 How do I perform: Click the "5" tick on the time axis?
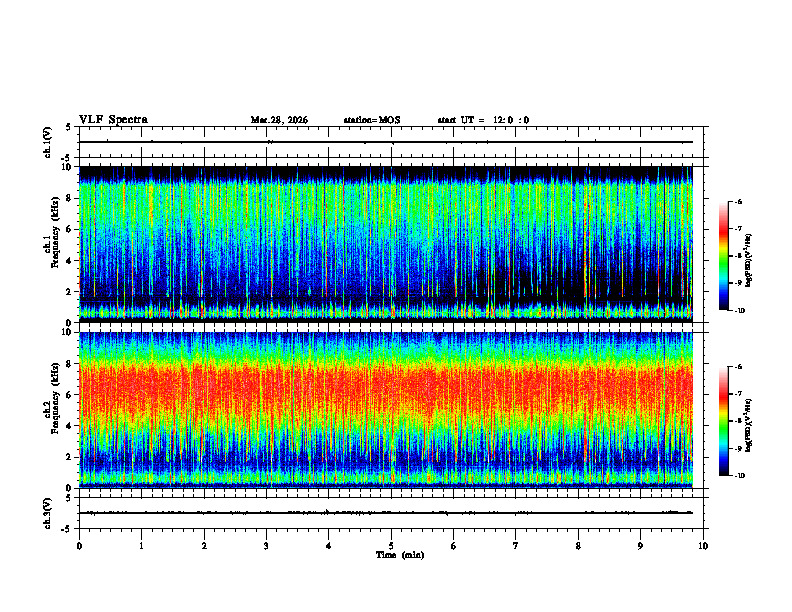coord(391,546)
